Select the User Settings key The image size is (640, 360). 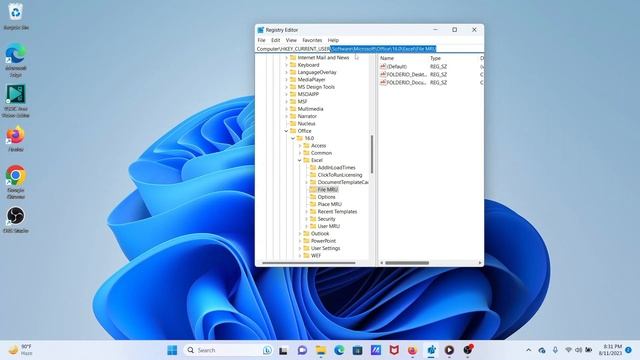pos(325,249)
